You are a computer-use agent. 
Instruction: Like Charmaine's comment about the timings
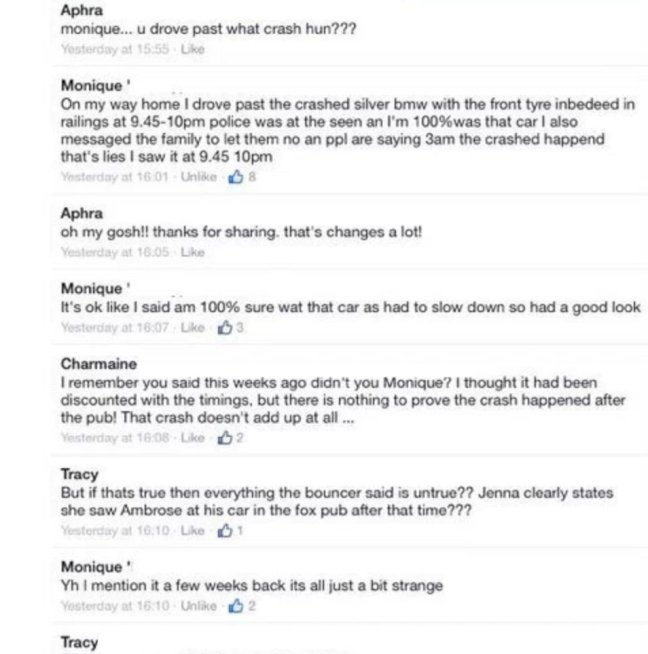(189, 438)
